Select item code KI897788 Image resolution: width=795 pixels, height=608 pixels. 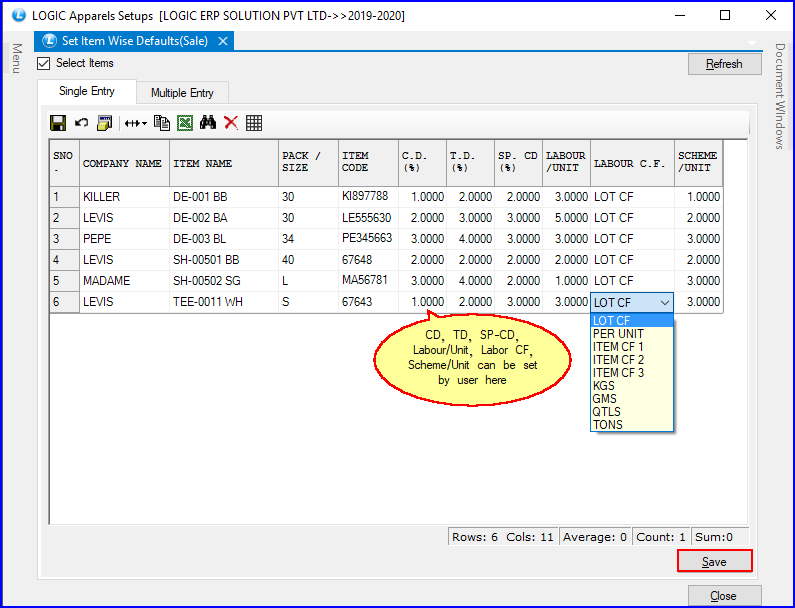click(x=368, y=197)
